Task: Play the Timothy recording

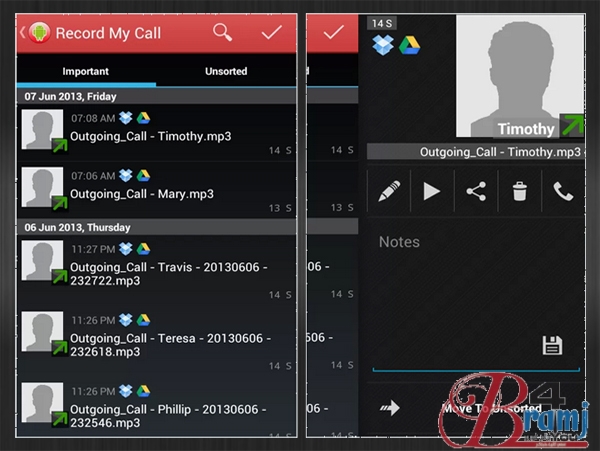Action: pyautogui.click(x=432, y=191)
